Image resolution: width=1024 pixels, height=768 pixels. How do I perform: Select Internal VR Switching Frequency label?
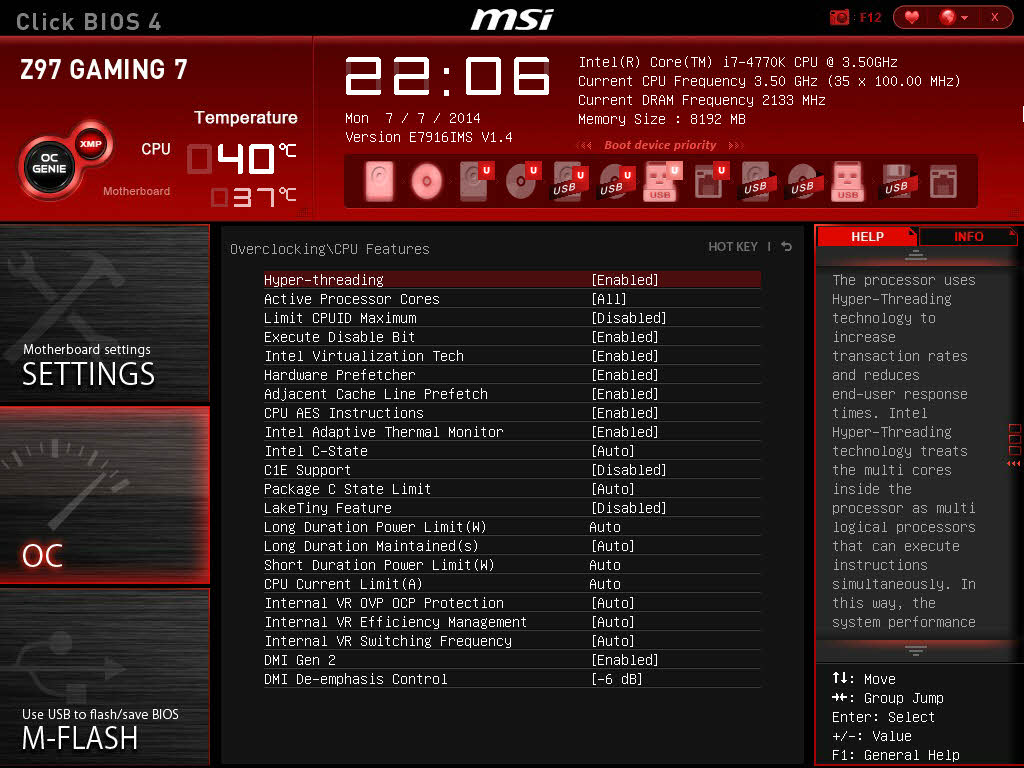[x=388, y=641]
